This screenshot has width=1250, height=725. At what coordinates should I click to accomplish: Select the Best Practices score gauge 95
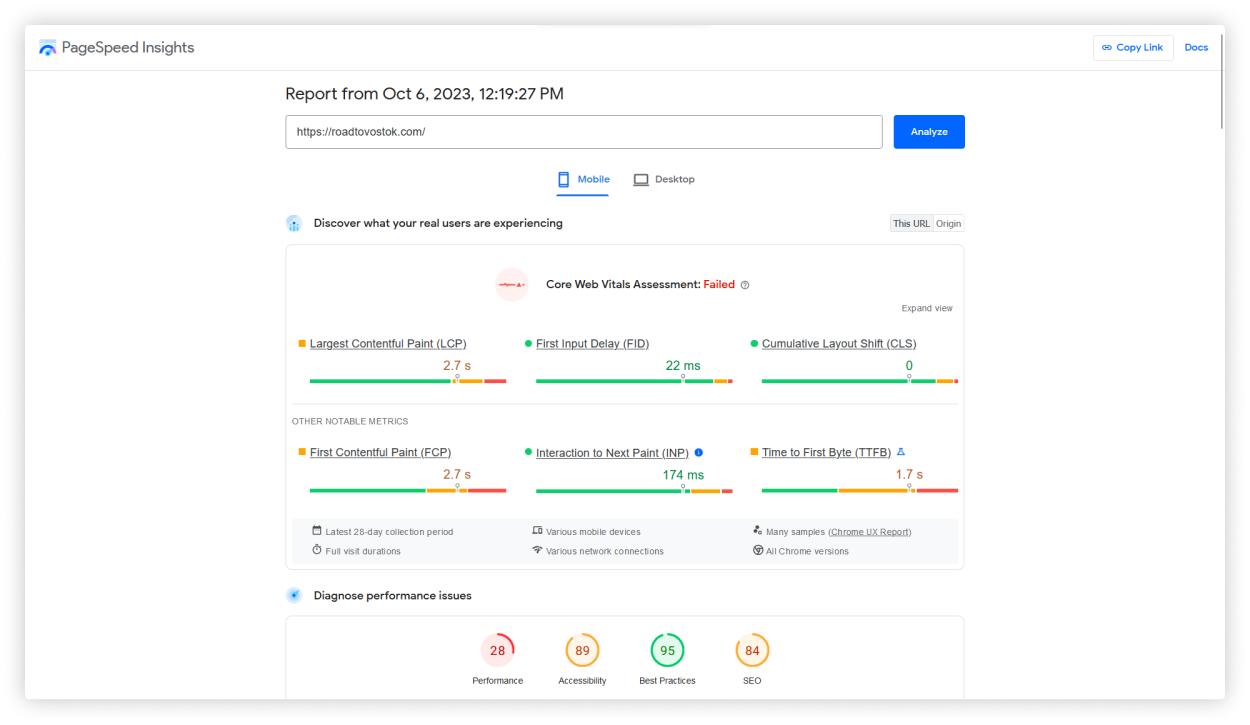(x=667, y=650)
